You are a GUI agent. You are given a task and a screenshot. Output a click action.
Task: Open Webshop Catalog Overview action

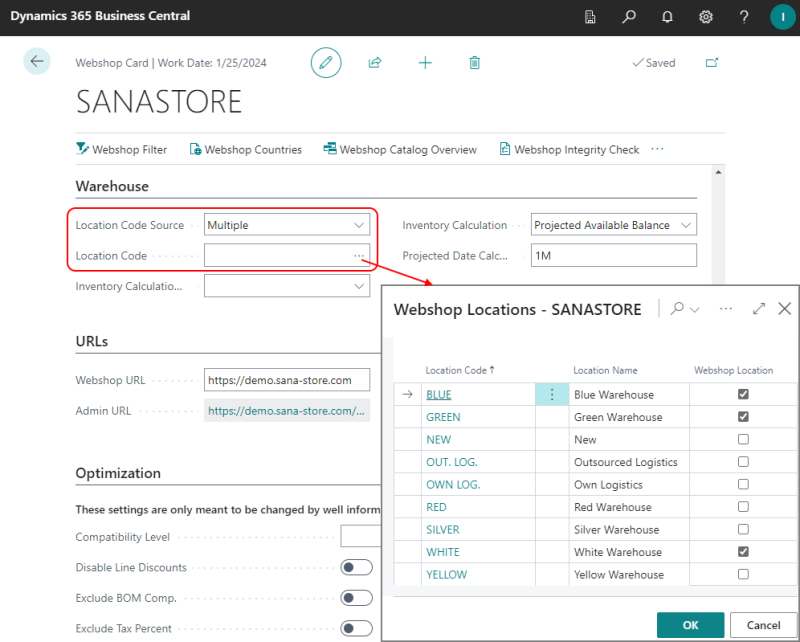click(x=400, y=150)
